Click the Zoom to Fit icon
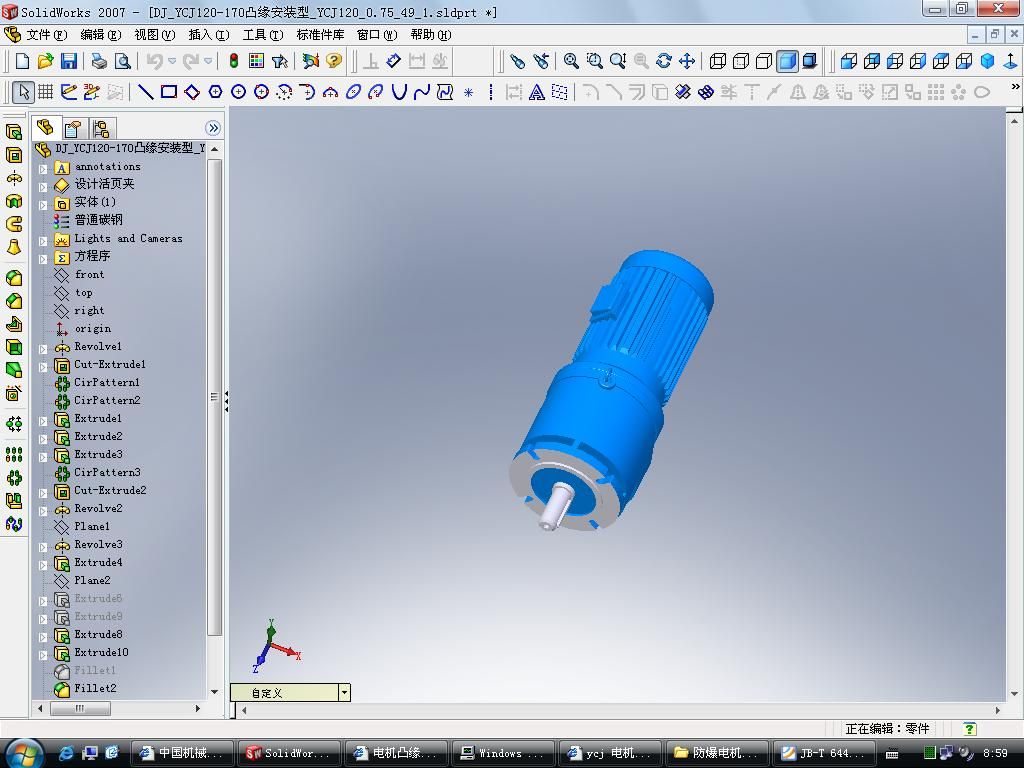1024x768 pixels. [571, 61]
